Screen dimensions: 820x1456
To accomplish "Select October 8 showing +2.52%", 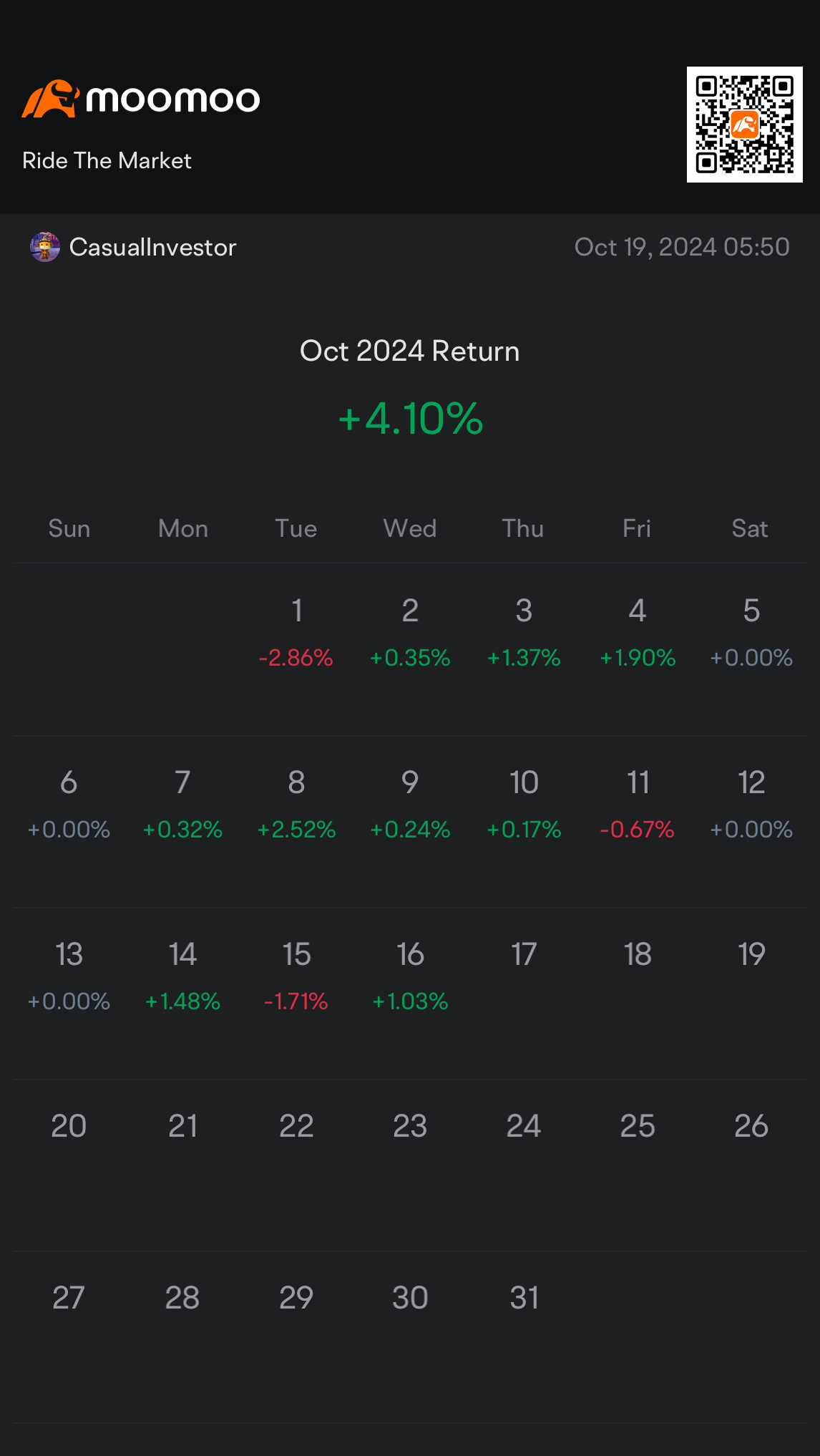I will [x=296, y=805].
